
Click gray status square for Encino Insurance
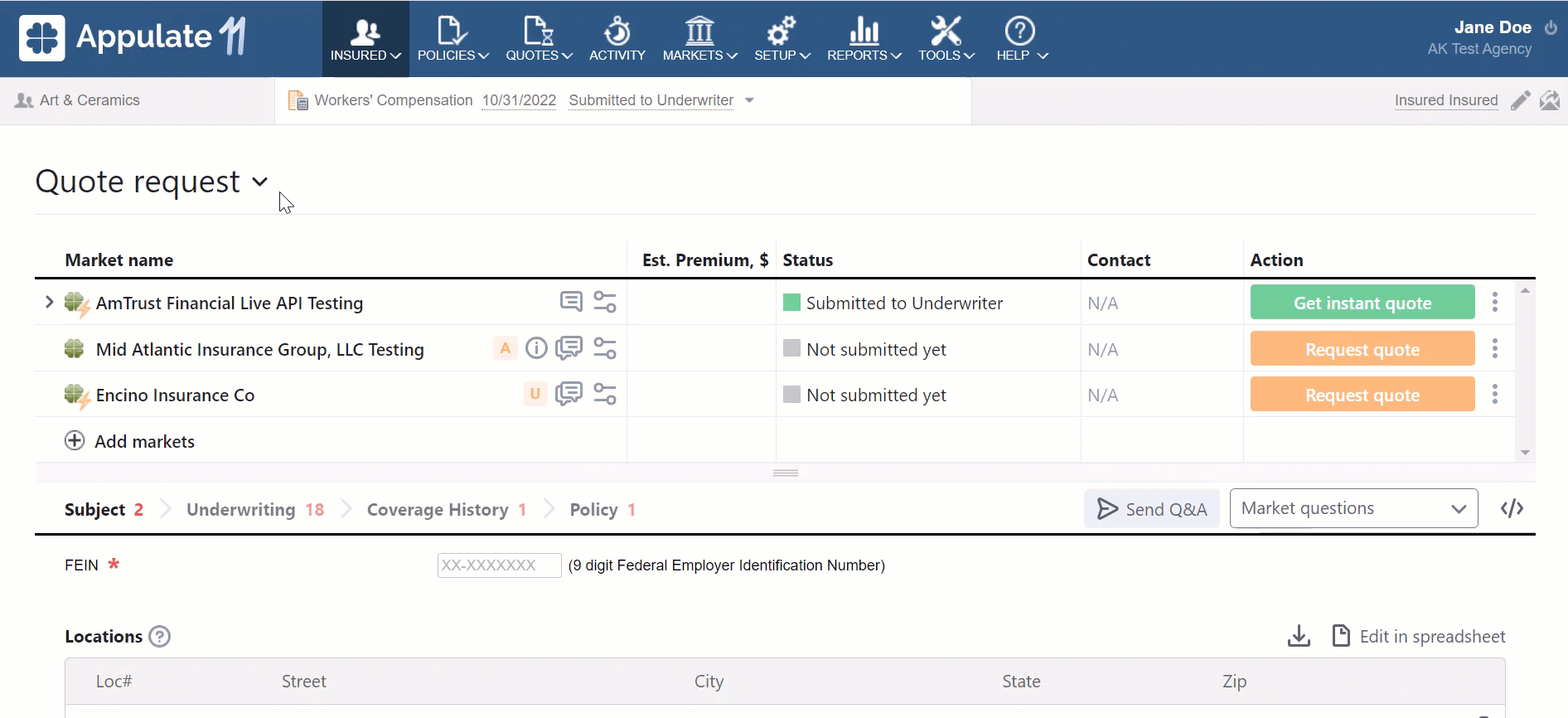(x=791, y=394)
